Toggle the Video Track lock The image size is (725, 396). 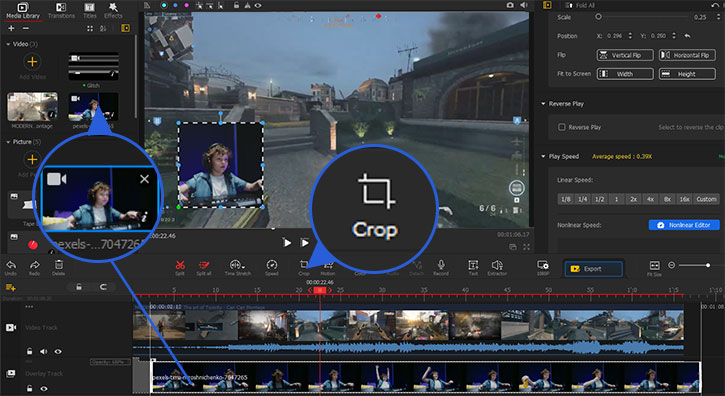coord(30,352)
